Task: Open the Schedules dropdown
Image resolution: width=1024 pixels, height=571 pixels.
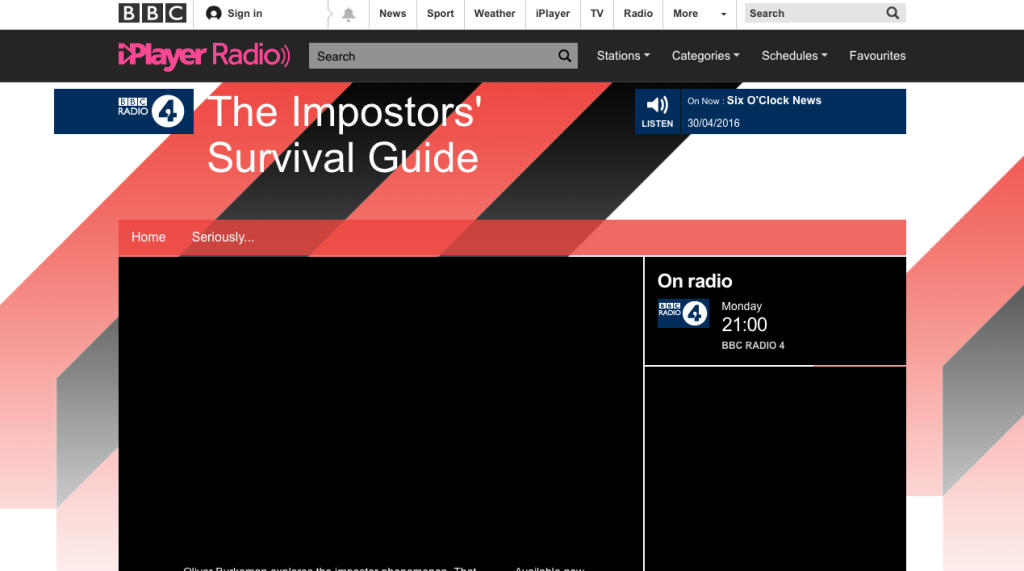Action: 794,56
